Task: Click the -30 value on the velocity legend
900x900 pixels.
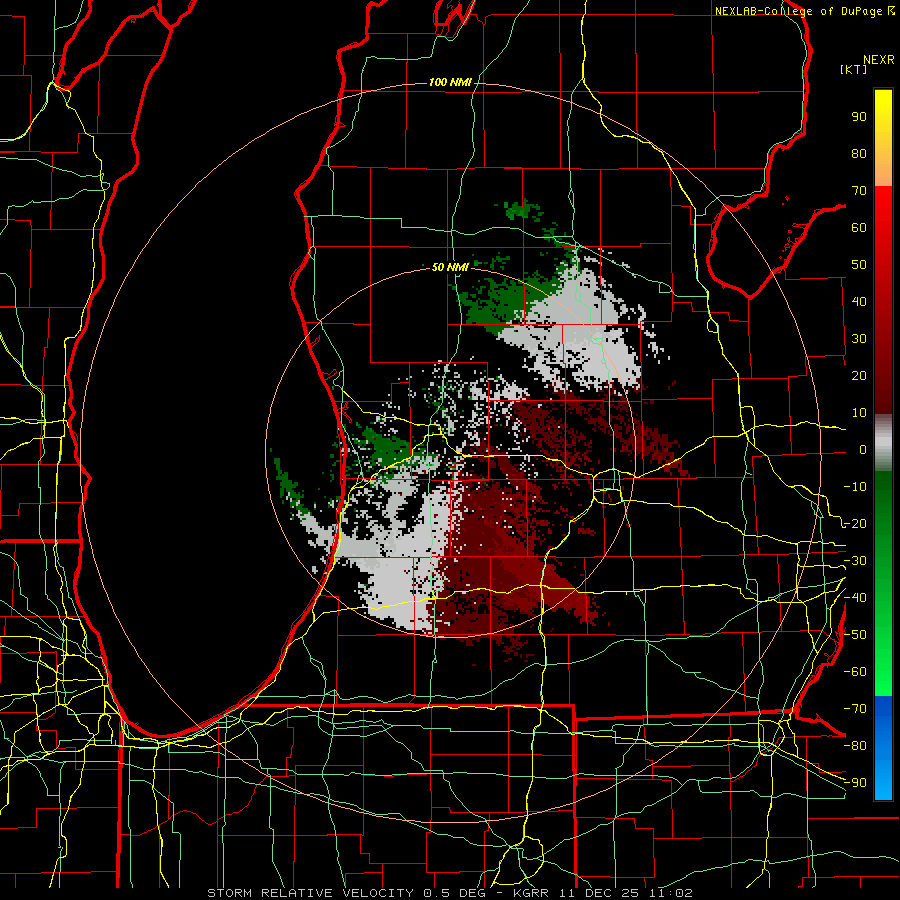Action: pos(855,561)
